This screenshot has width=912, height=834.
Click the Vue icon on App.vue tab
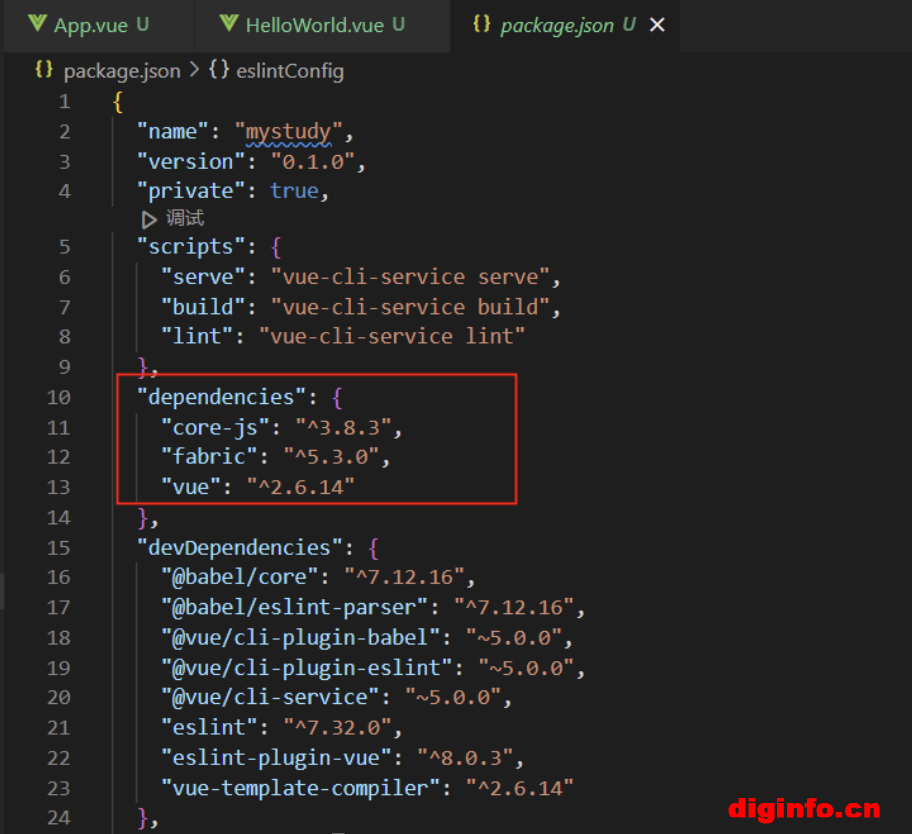37,24
